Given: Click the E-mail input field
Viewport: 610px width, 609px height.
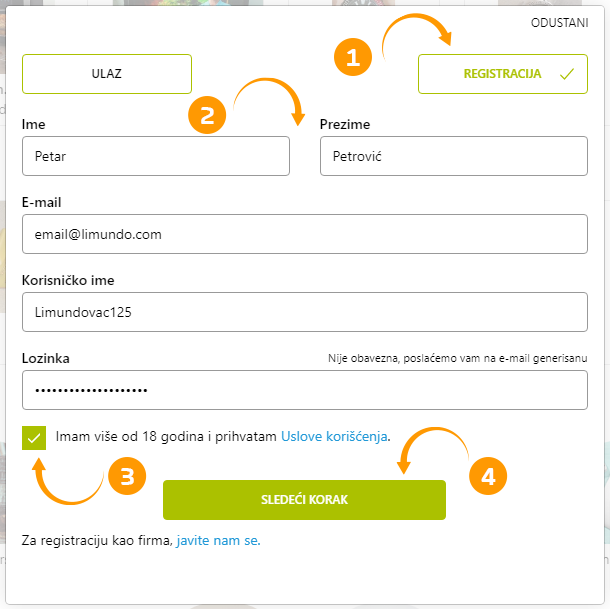Looking at the screenshot, I should coord(305,234).
